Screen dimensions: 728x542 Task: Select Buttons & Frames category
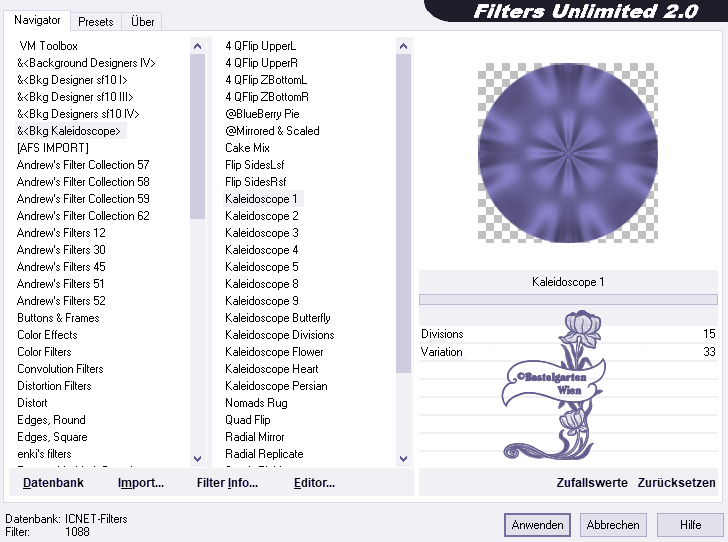(x=58, y=318)
